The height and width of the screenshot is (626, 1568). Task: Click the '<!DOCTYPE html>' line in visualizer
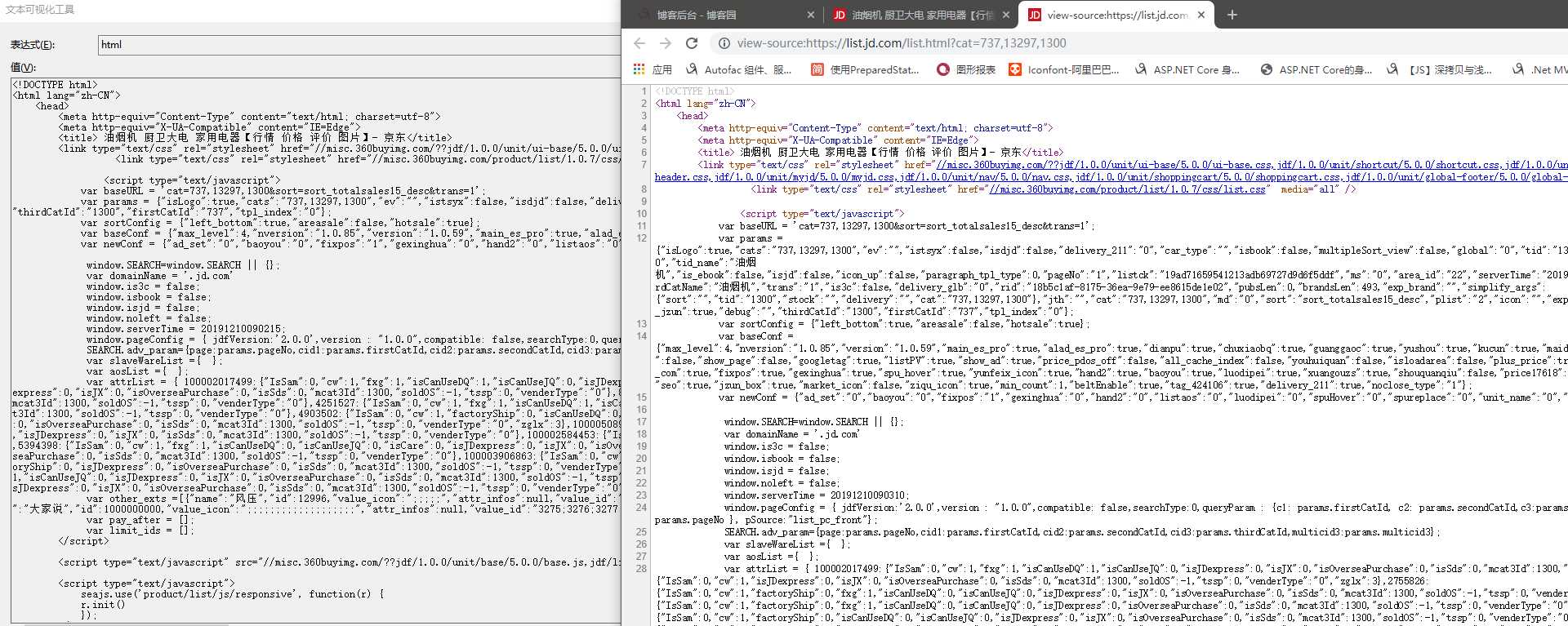point(55,85)
